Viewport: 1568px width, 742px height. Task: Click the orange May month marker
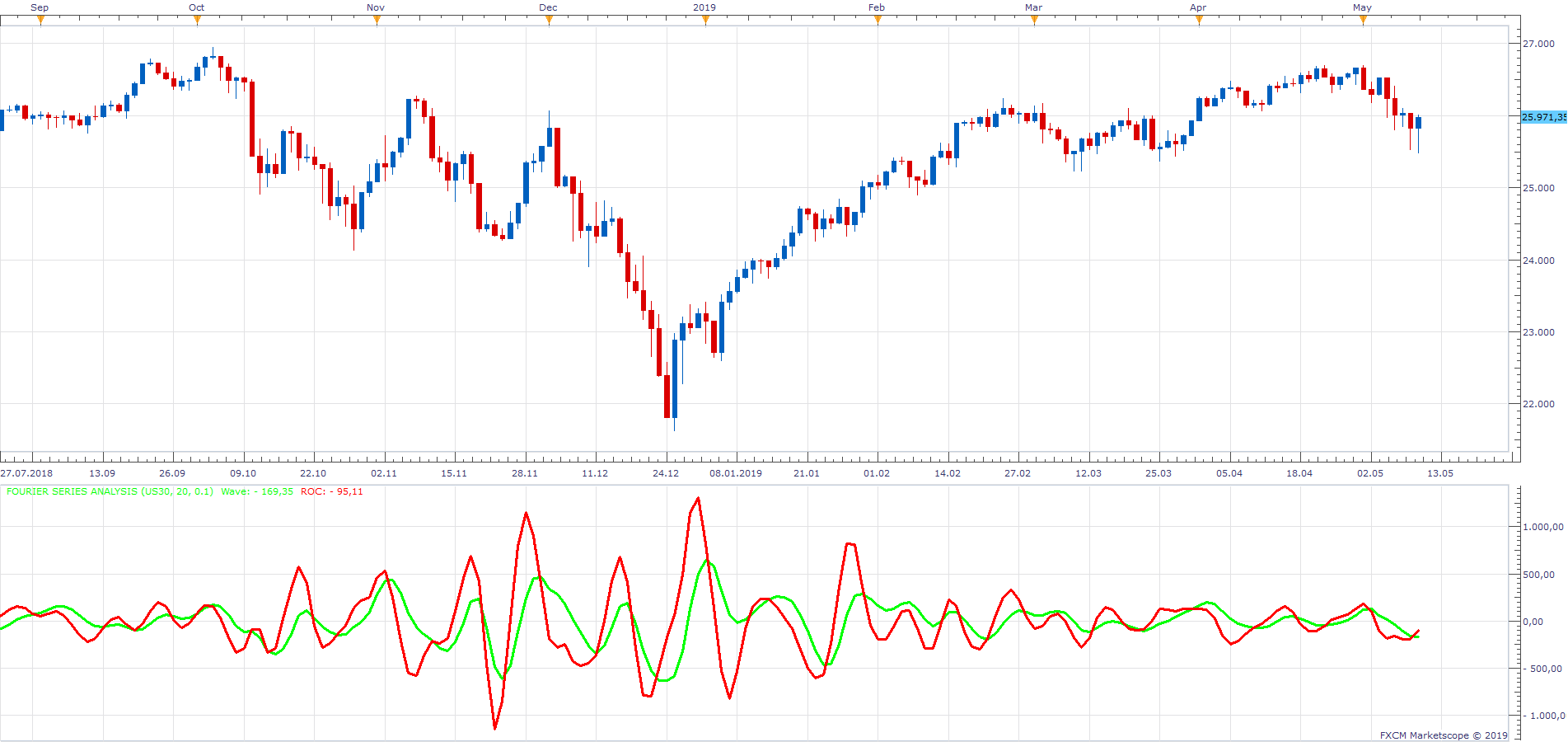(x=1363, y=21)
